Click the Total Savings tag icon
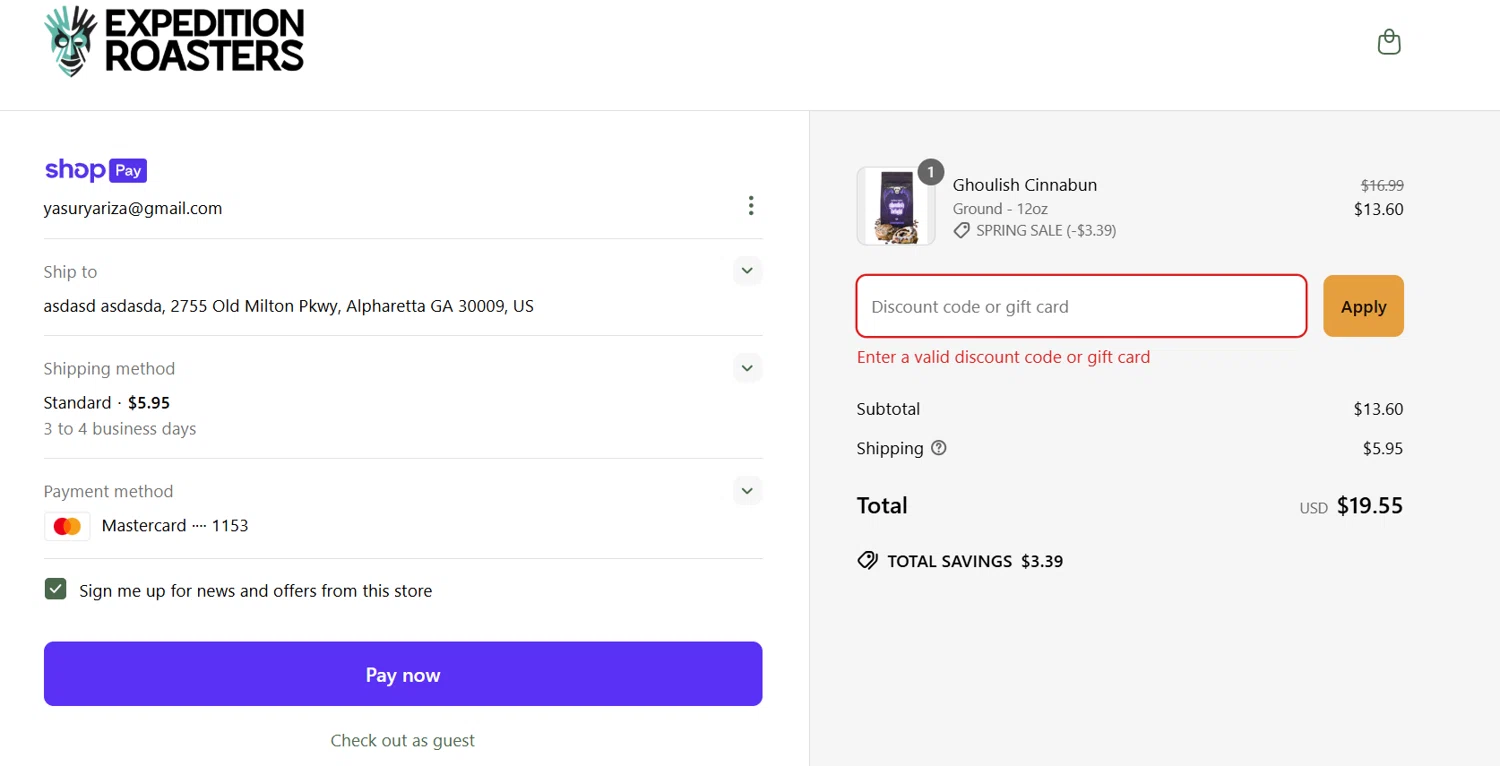 click(867, 561)
